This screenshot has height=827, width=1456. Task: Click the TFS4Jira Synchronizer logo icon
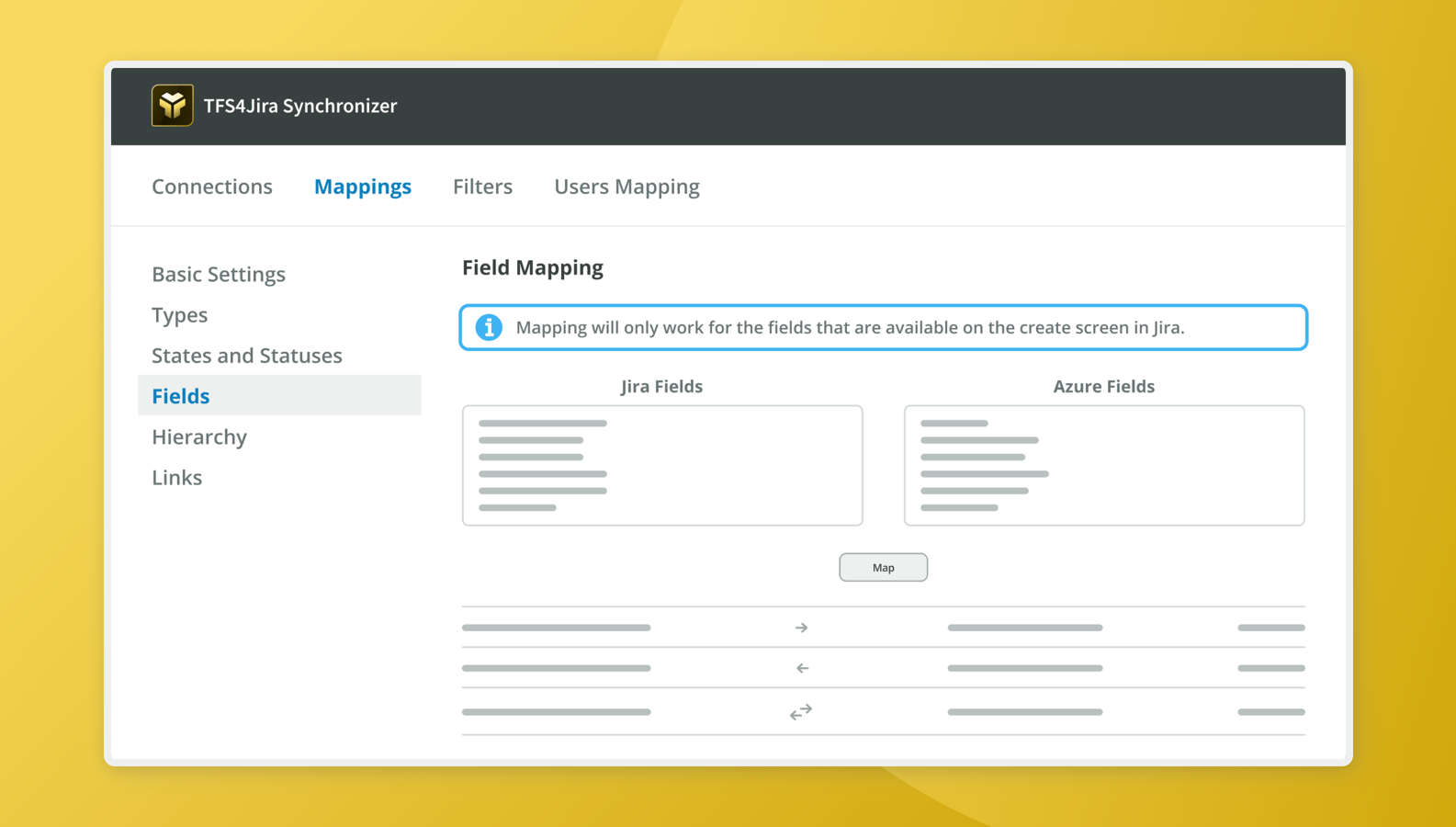[x=173, y=106]
